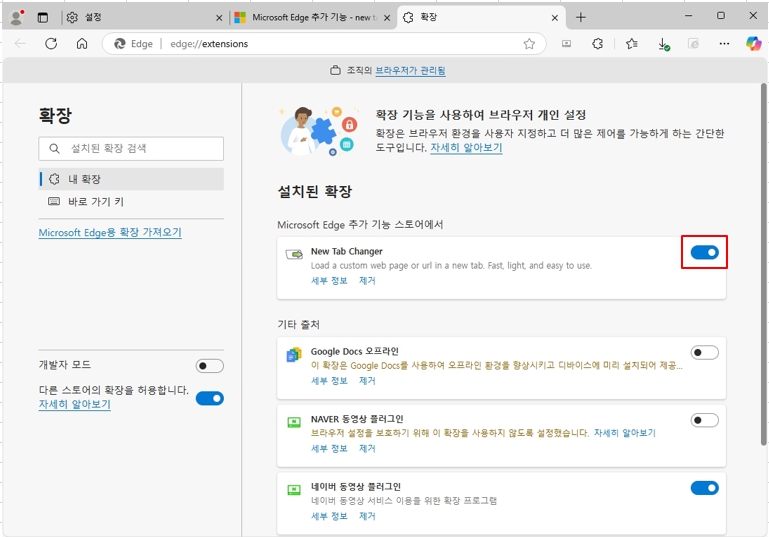Select 내 확장 in sidebar
This screenshot has height=537, width=769.
pyautogui.click(x=131, y=179)
